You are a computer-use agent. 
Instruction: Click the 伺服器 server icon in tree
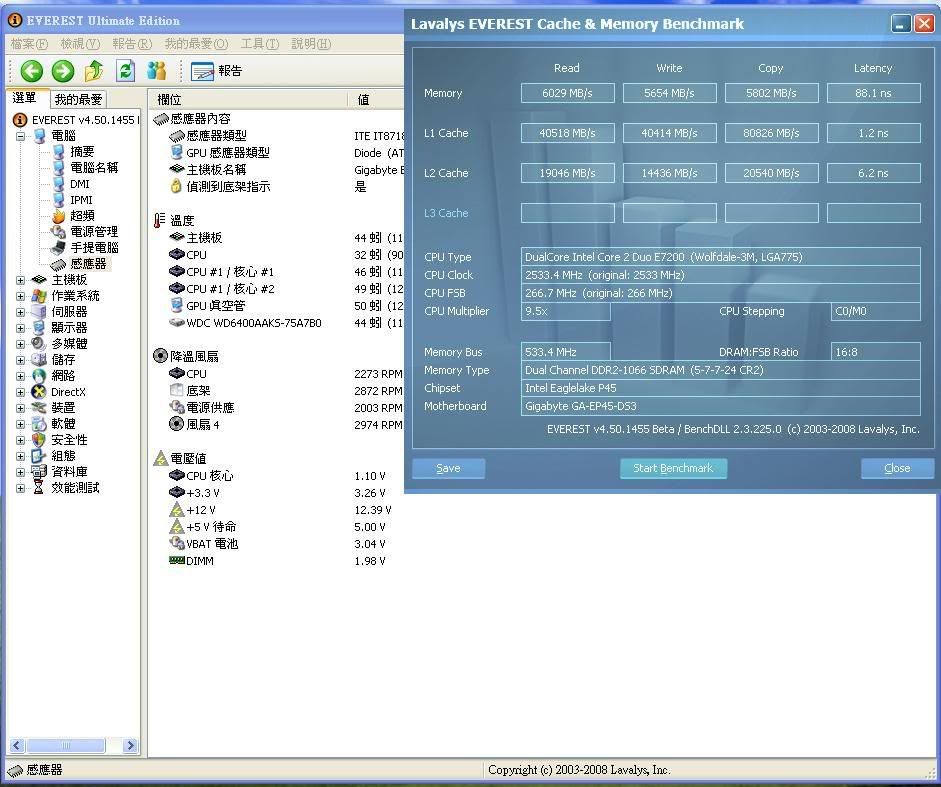(x=39, y=312)
